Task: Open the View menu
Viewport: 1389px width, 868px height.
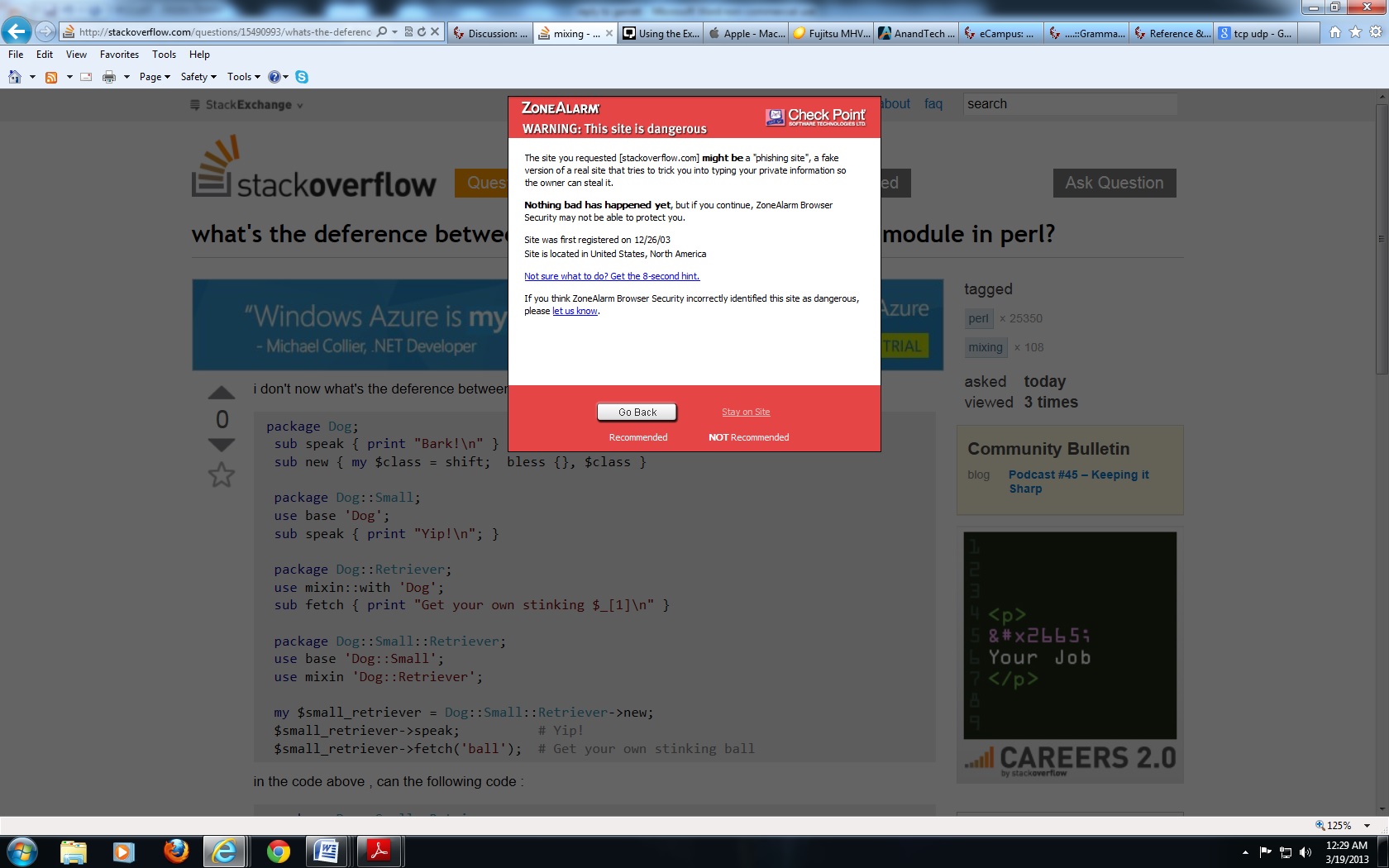Action: click(76, 55)
